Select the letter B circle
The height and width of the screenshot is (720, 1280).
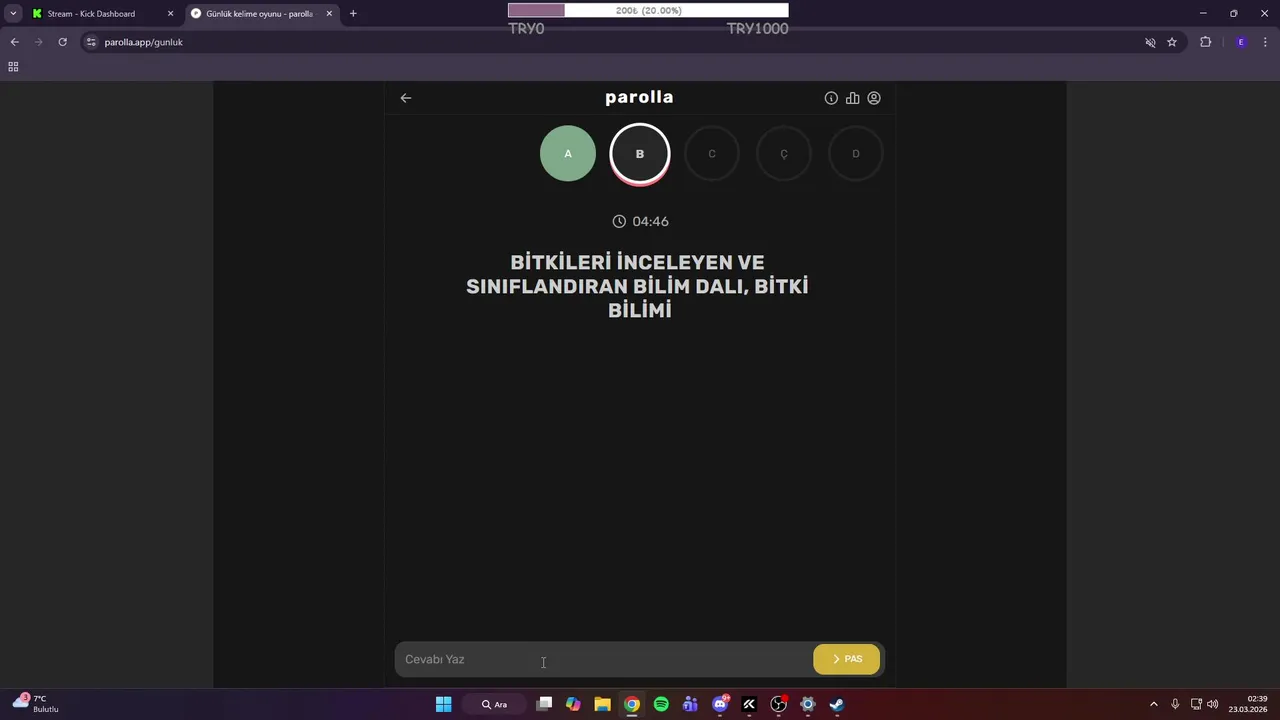tap(640, 154)
